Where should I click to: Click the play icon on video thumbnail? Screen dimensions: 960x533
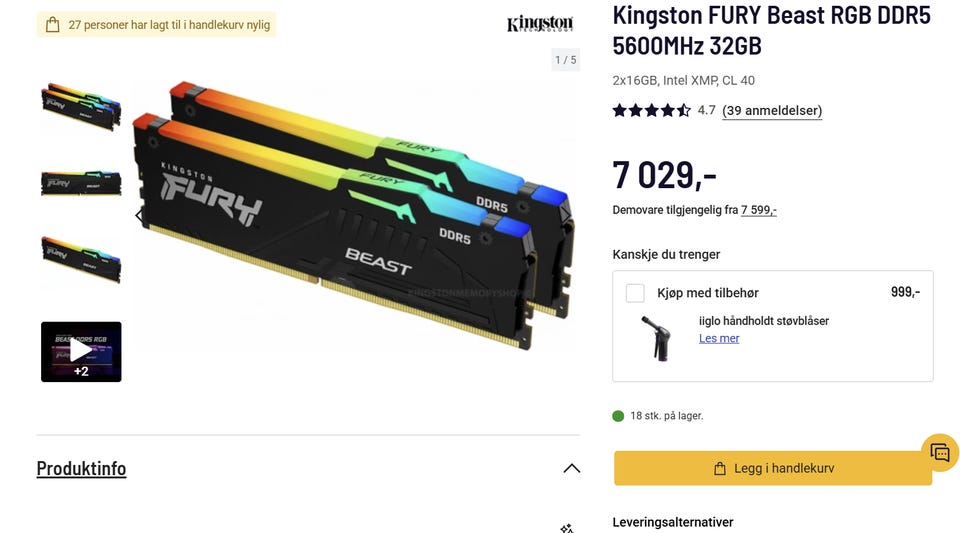[81, 350]
